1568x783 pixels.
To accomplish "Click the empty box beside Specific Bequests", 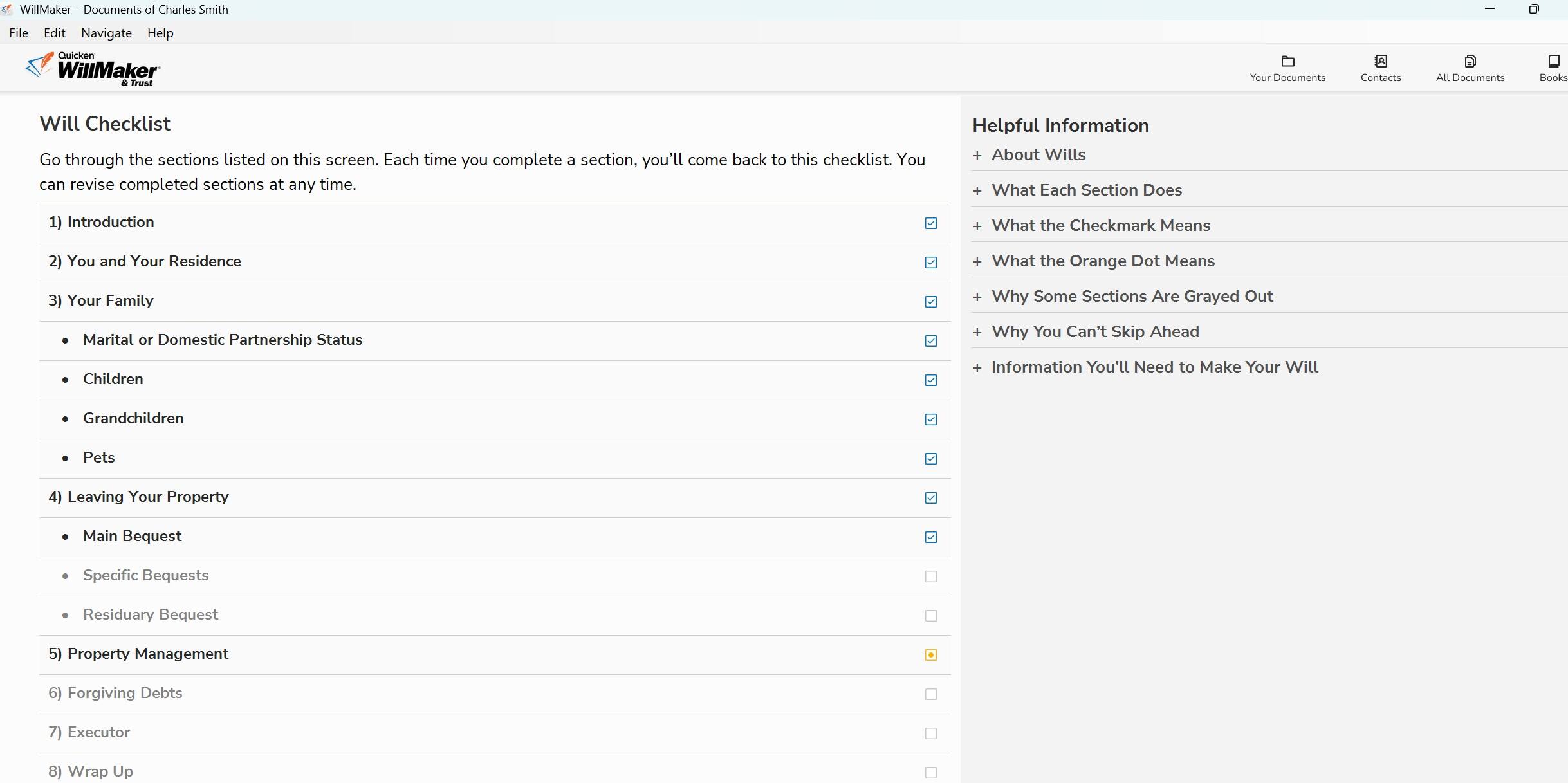I will pos(930,576).
